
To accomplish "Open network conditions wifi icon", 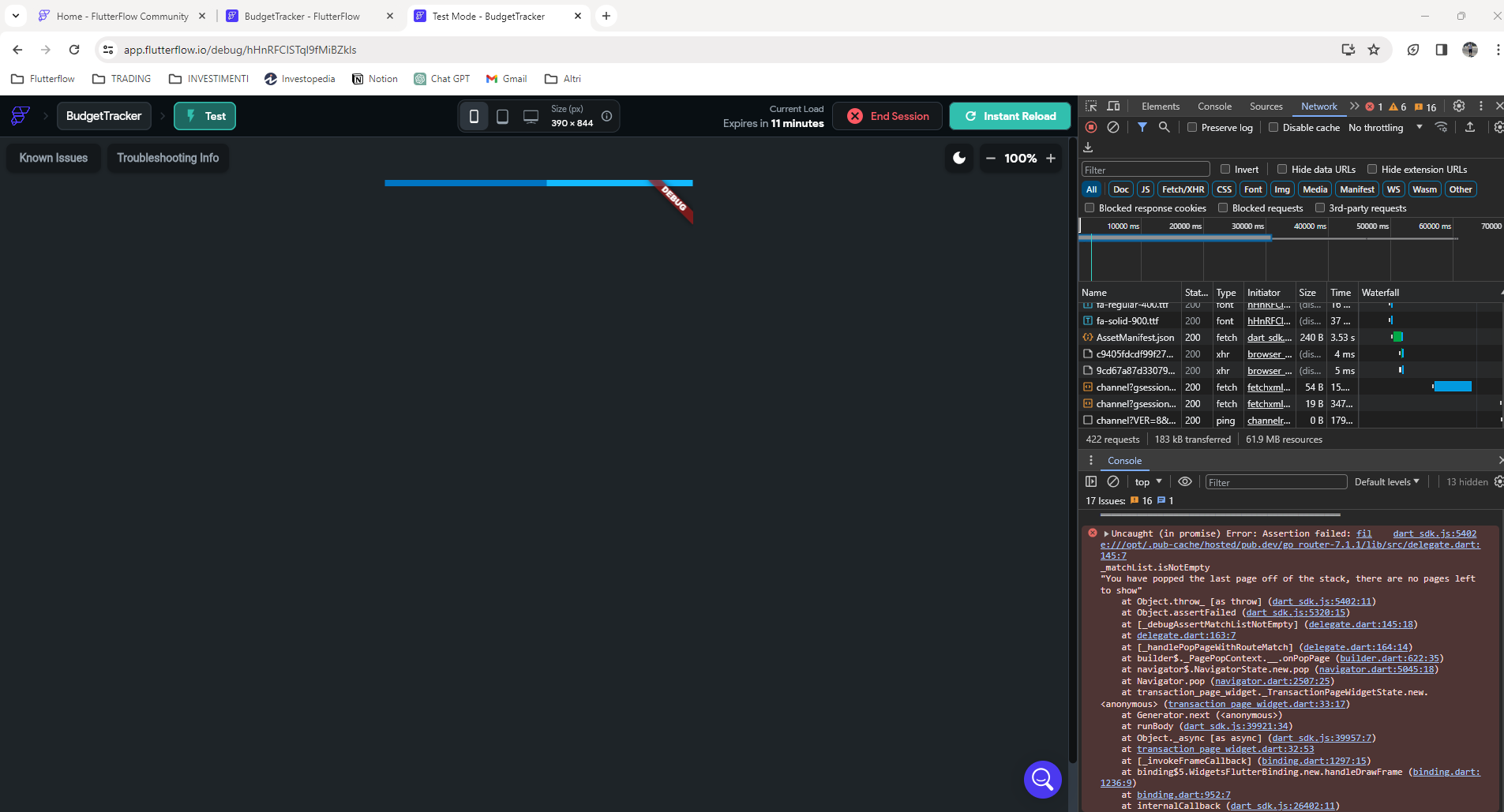I will pyautogui.click(x=1441, y=127).
